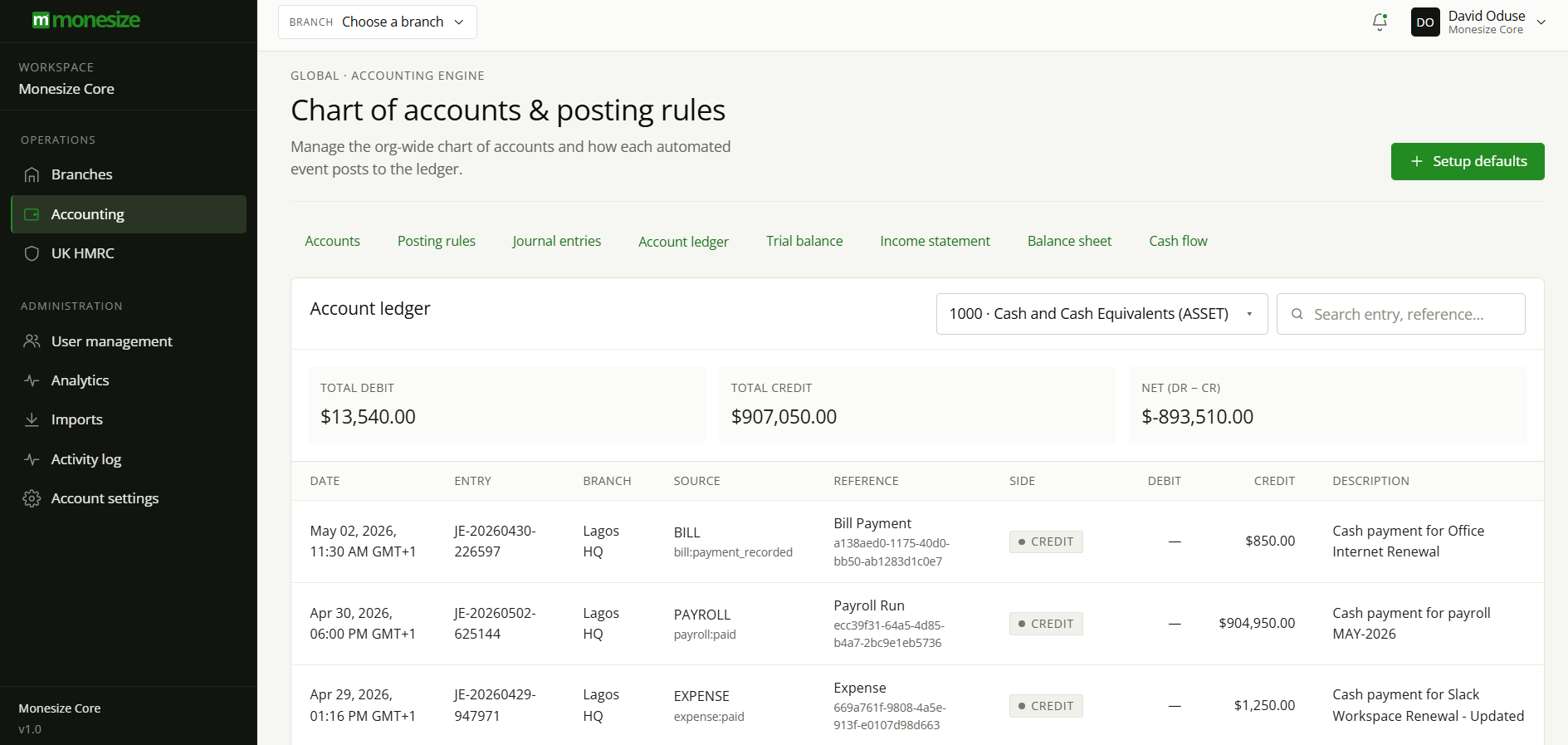Open the Imports page

(129, 419)
